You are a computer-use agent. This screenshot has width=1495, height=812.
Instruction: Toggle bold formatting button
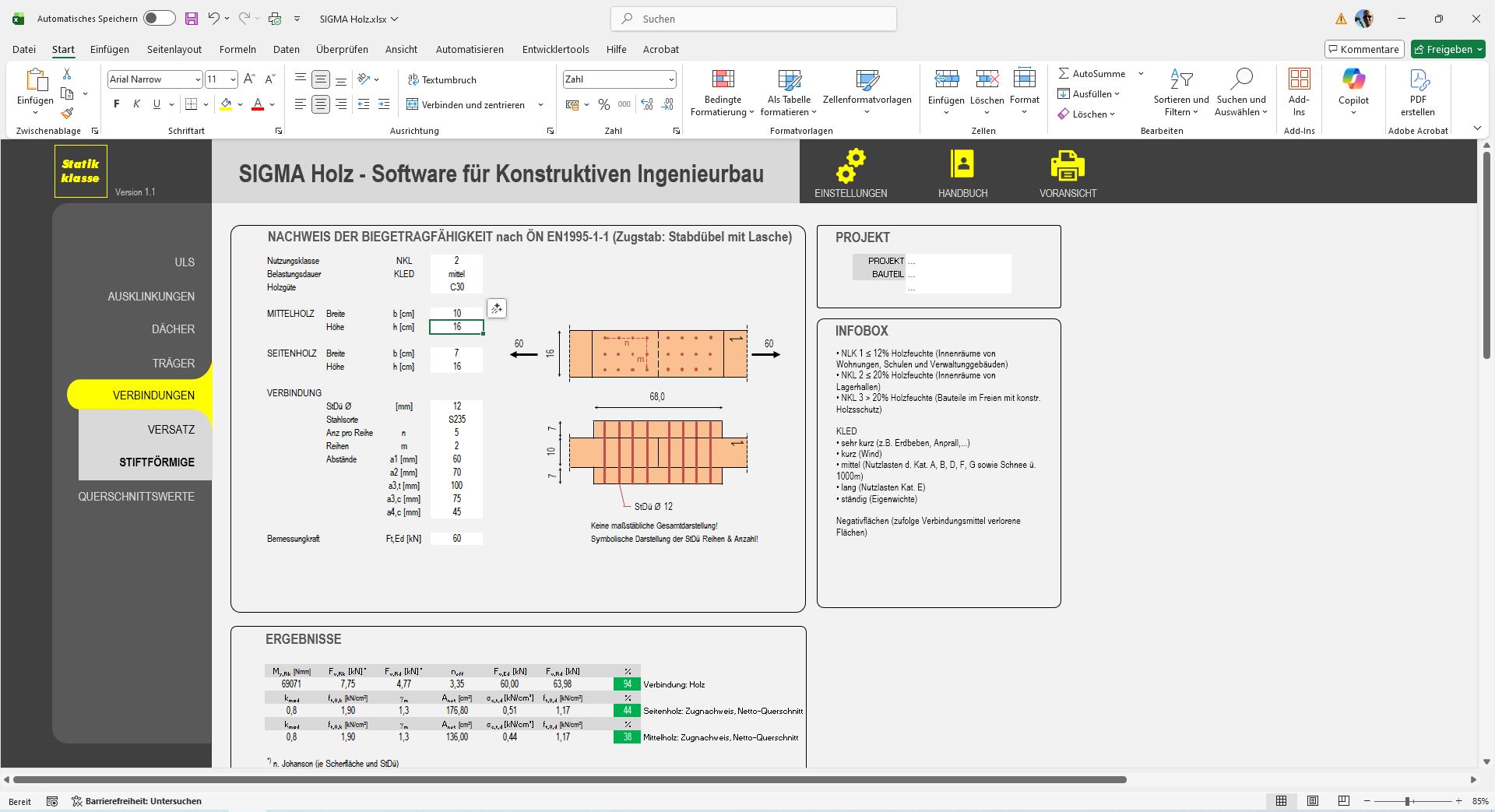(x=117, y=104)
